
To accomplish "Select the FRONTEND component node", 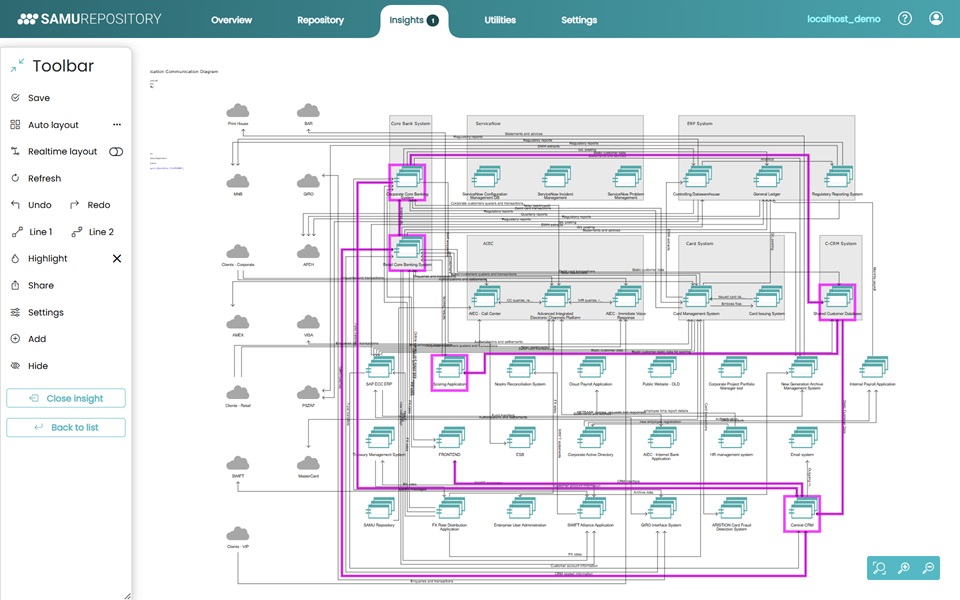I will coord(450,439).
